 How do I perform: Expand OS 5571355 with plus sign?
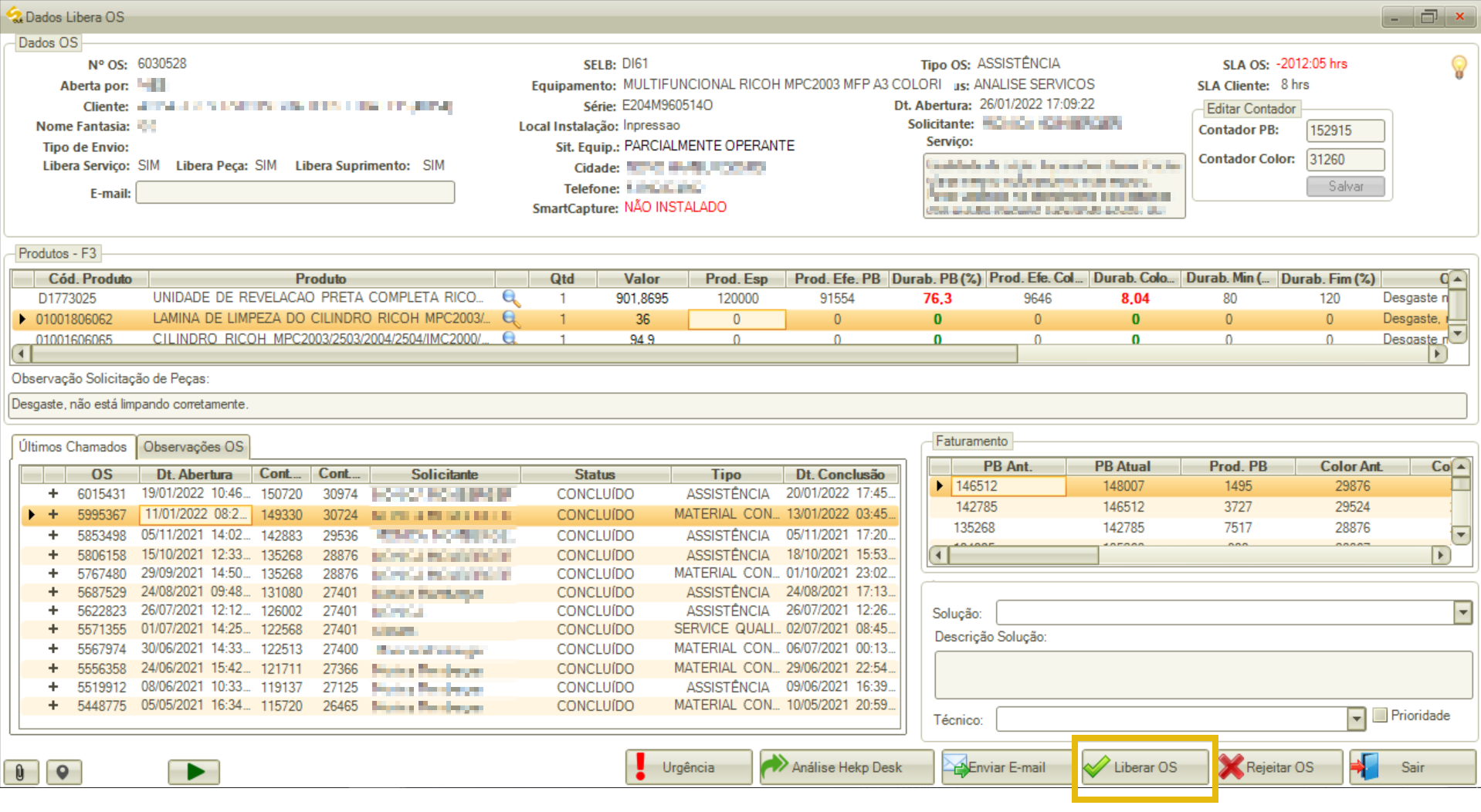pyautogui.click(x=53, y=629)
